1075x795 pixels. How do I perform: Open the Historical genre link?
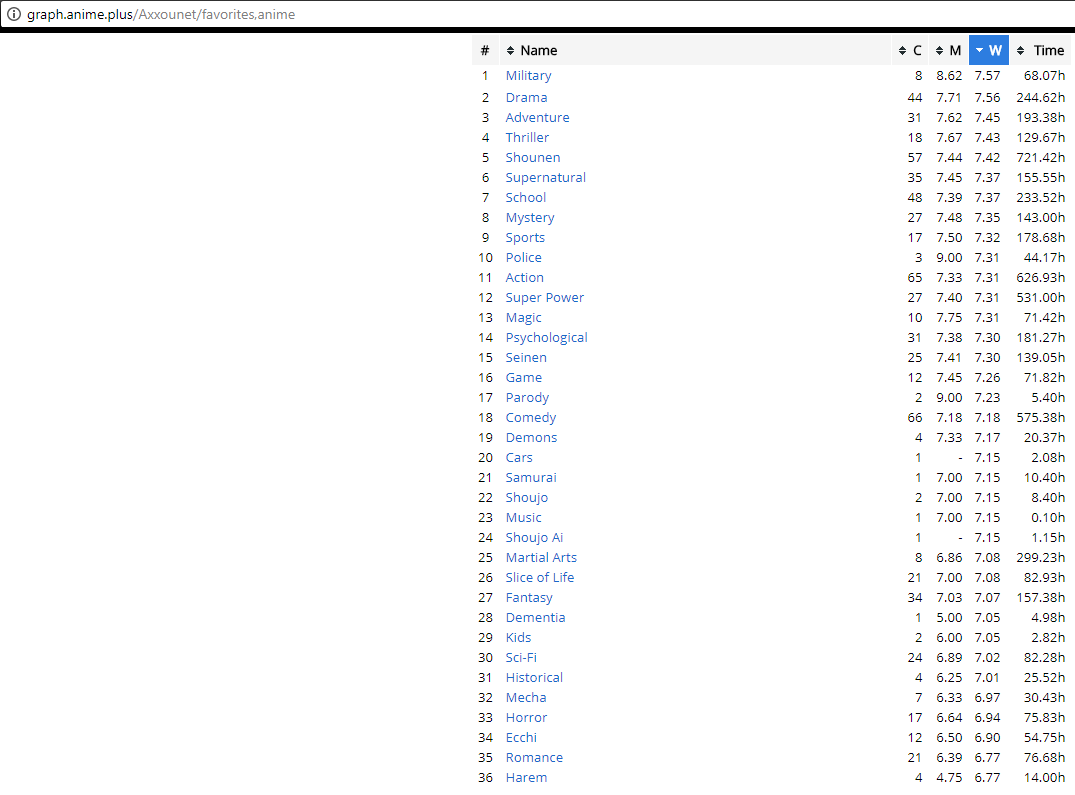tap(533, 677)
